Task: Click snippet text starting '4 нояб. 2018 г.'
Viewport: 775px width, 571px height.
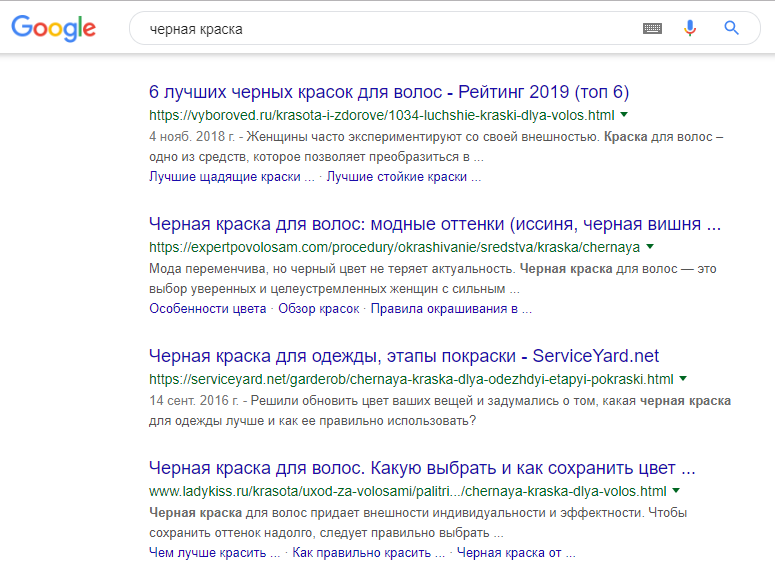Action: coord(436,147)
